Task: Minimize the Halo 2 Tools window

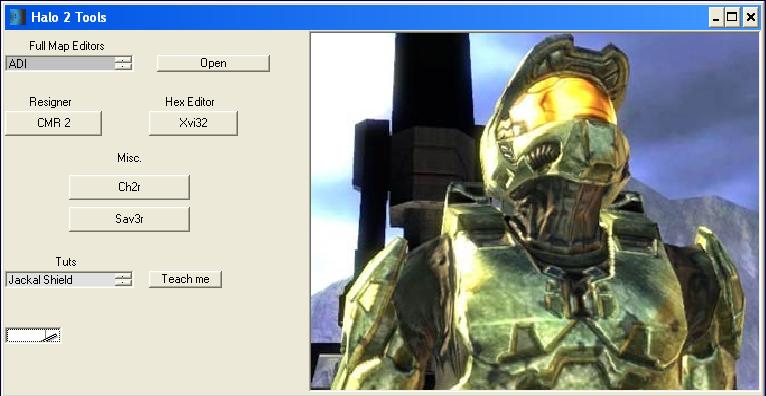Action: pos(716,18)
